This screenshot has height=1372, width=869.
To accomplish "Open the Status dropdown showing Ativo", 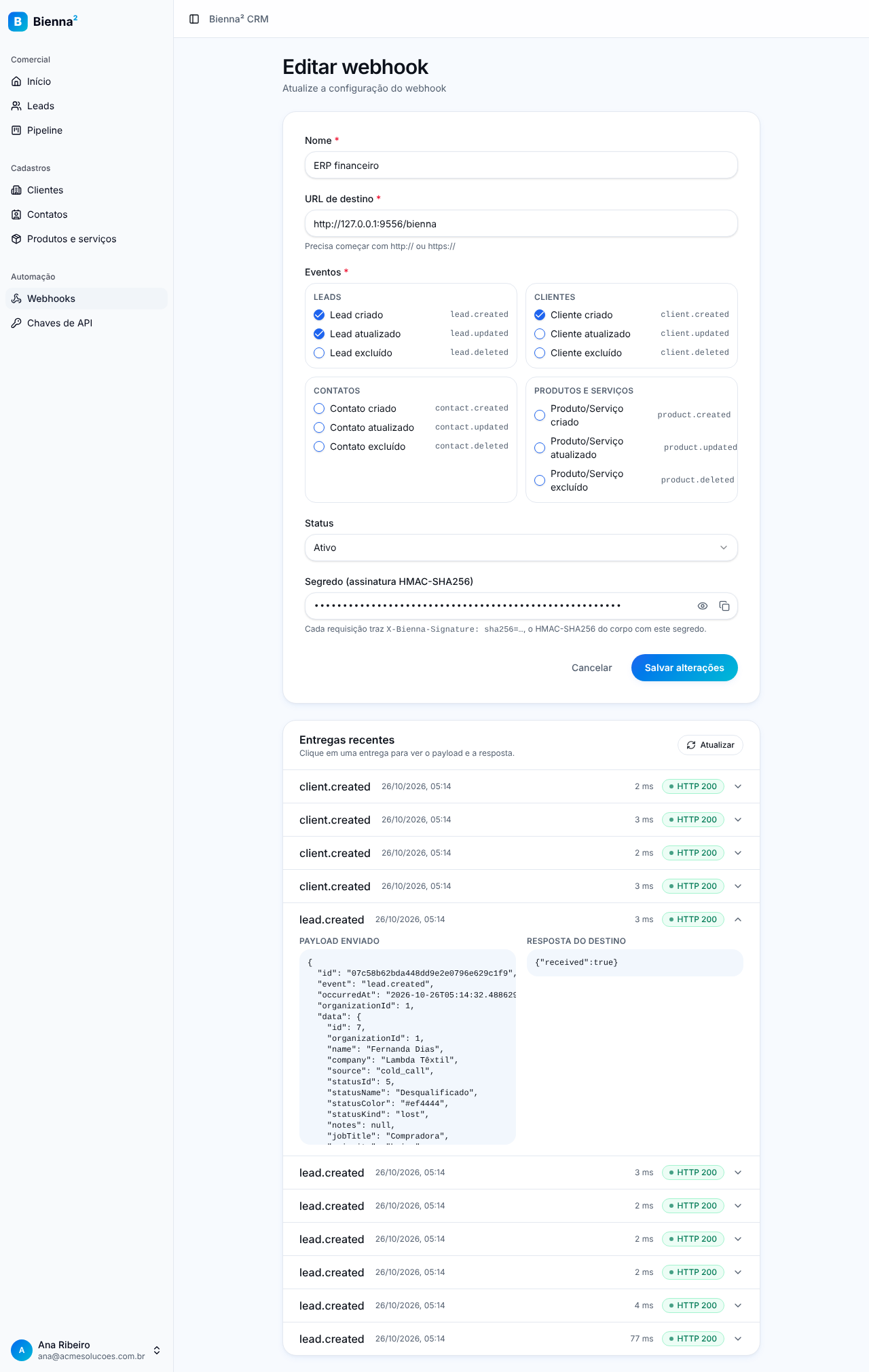I will 521,548.
